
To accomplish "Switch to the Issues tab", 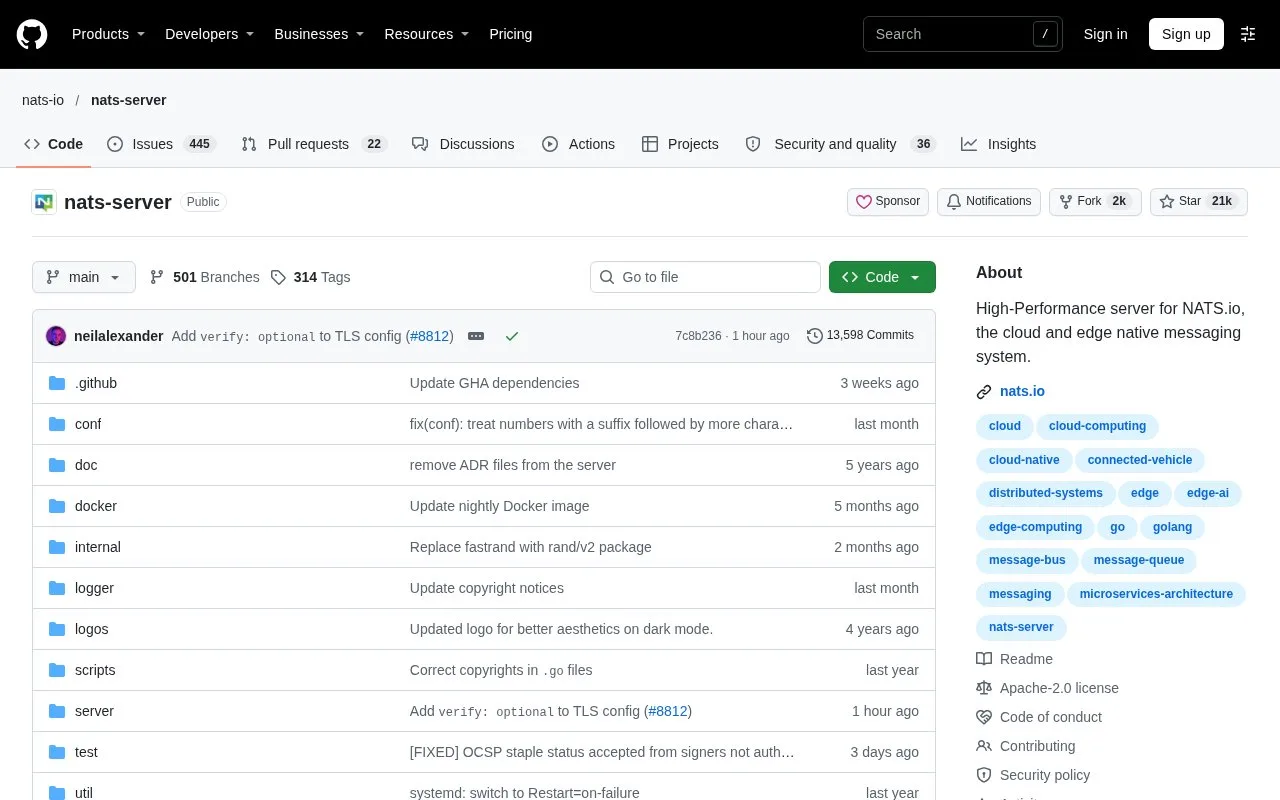I will (160, 144).
